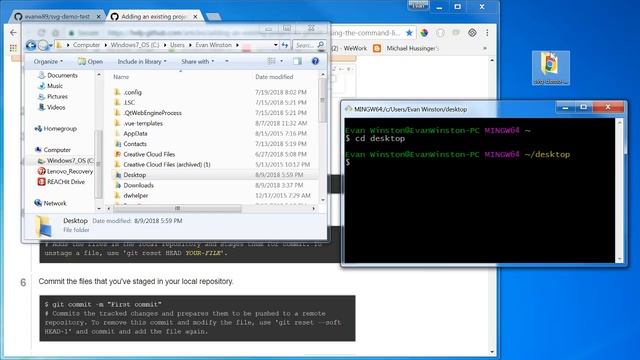Open the Chrome three-dot menu

pyautogui.click(x=487, y=33)
